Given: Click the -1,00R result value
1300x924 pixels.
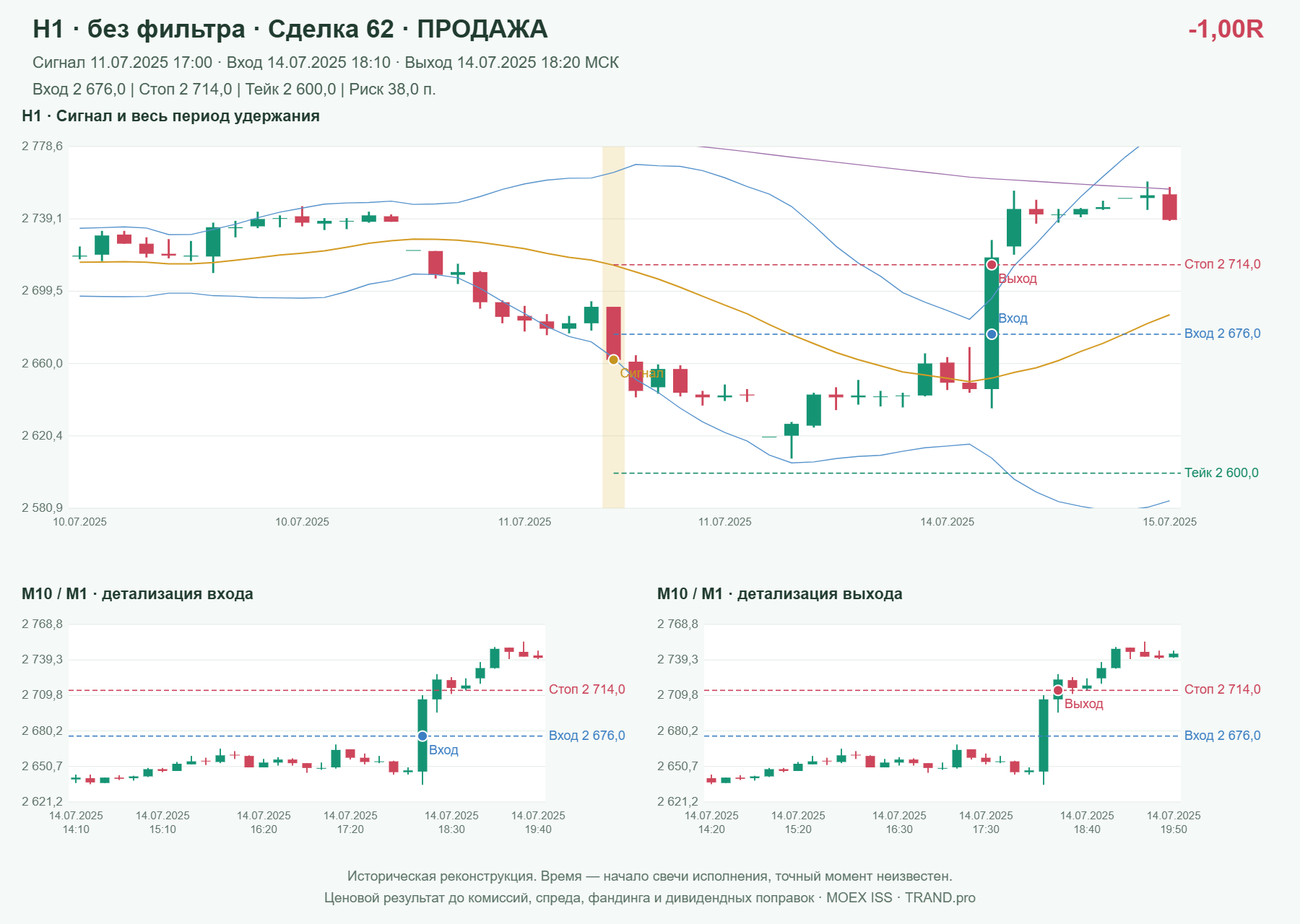Looking at the screenshot, I should click(1226, 29).
